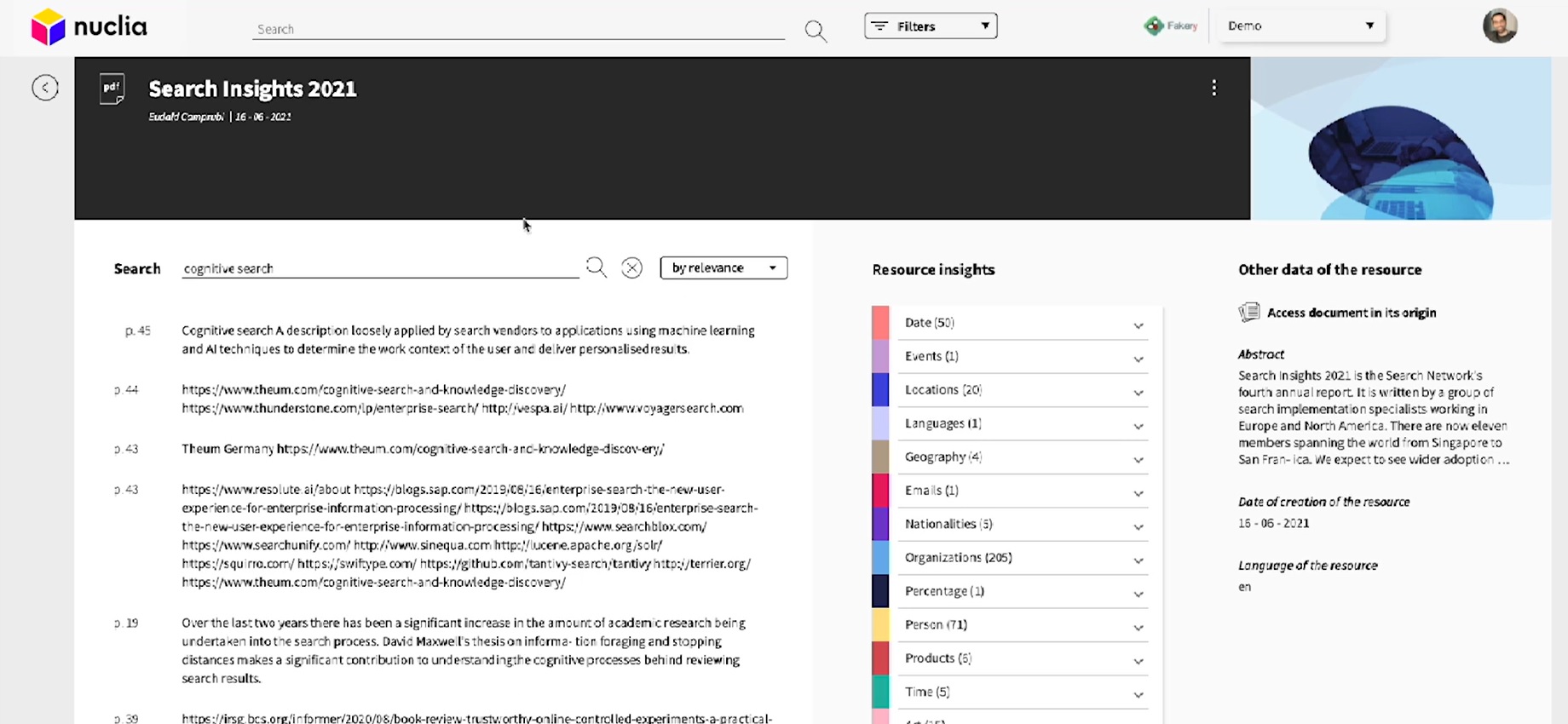Click the Nuclia logo in header

[x=89, y=26]
